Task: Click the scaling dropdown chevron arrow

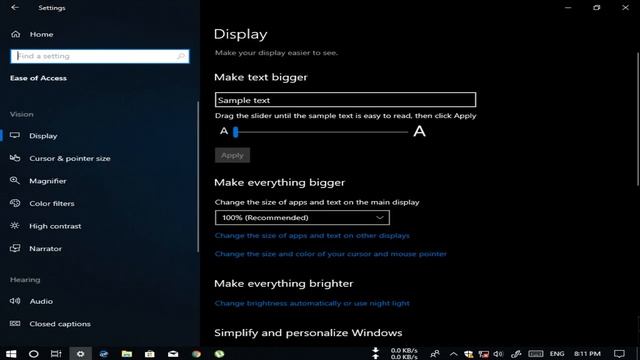Action: pos(380,218)
